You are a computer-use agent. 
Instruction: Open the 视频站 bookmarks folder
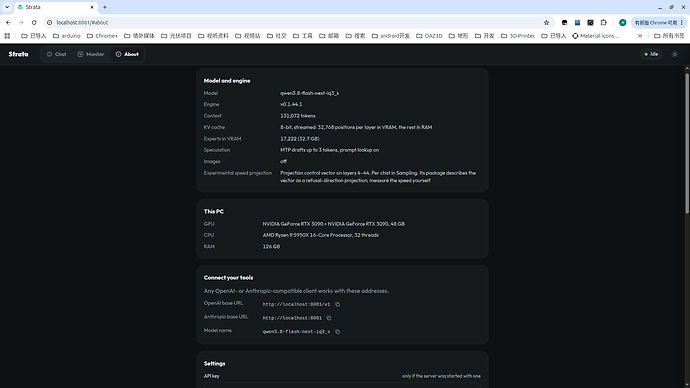(x=247, y=36)
